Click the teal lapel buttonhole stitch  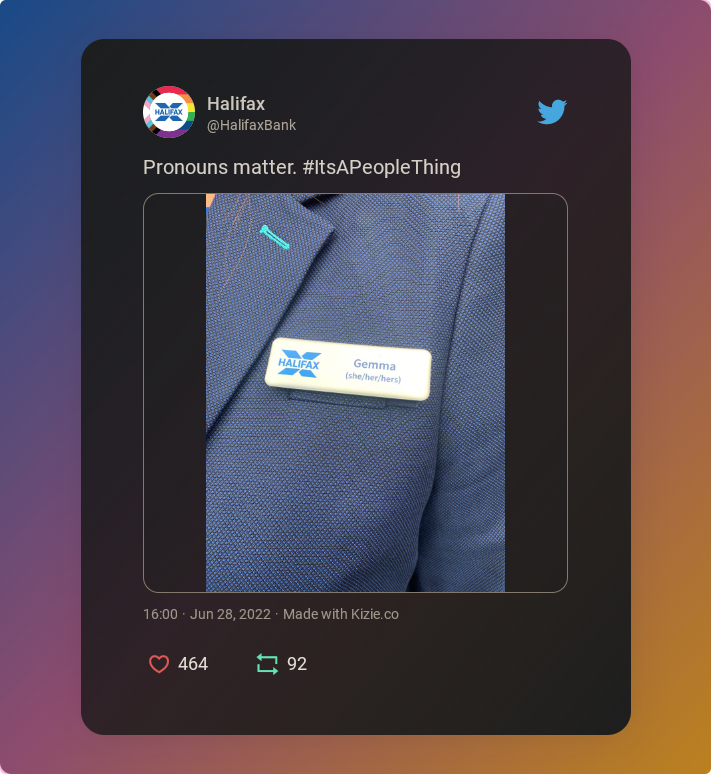pyautogui.click(x=275, y=237)
